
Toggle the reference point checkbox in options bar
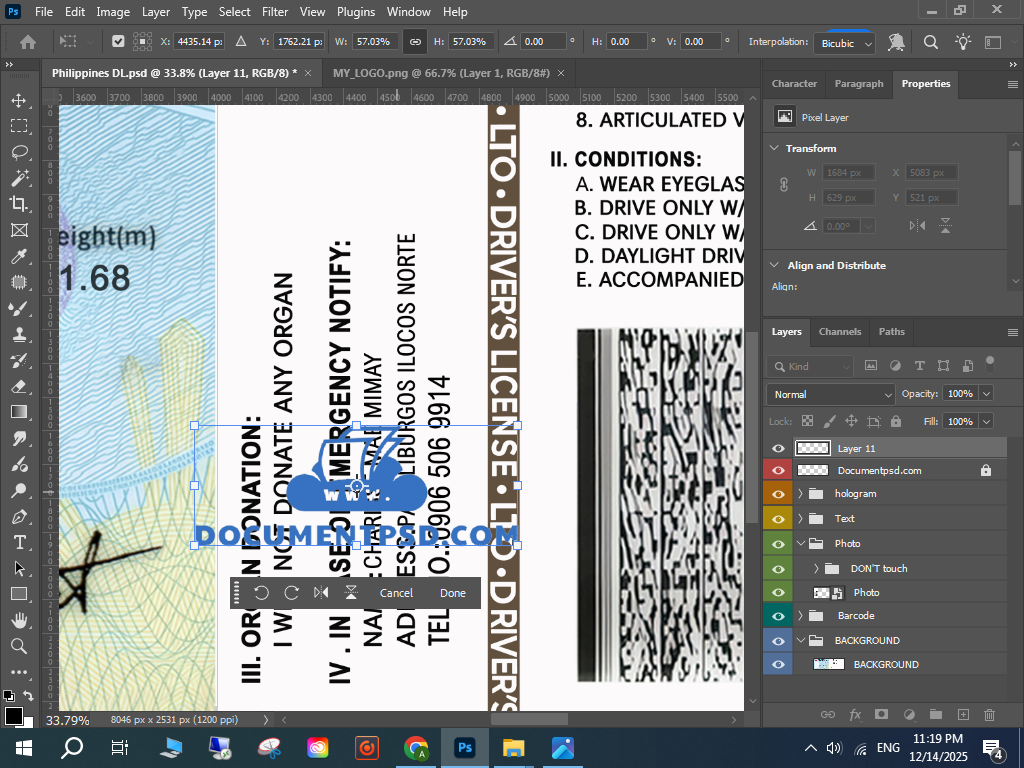coord(118,42)
